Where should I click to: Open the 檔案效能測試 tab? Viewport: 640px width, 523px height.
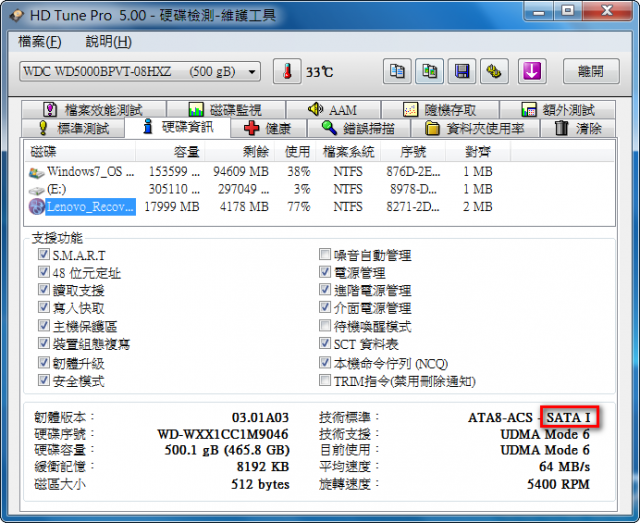[94, 109]
